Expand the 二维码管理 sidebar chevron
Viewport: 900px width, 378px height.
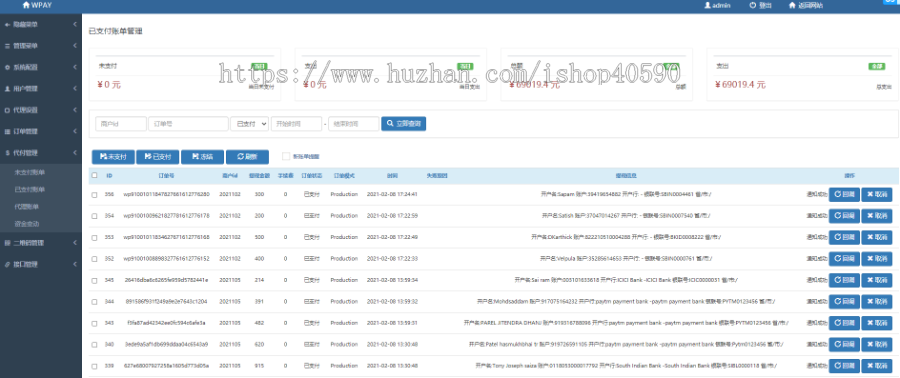click(x=75, y=243)
